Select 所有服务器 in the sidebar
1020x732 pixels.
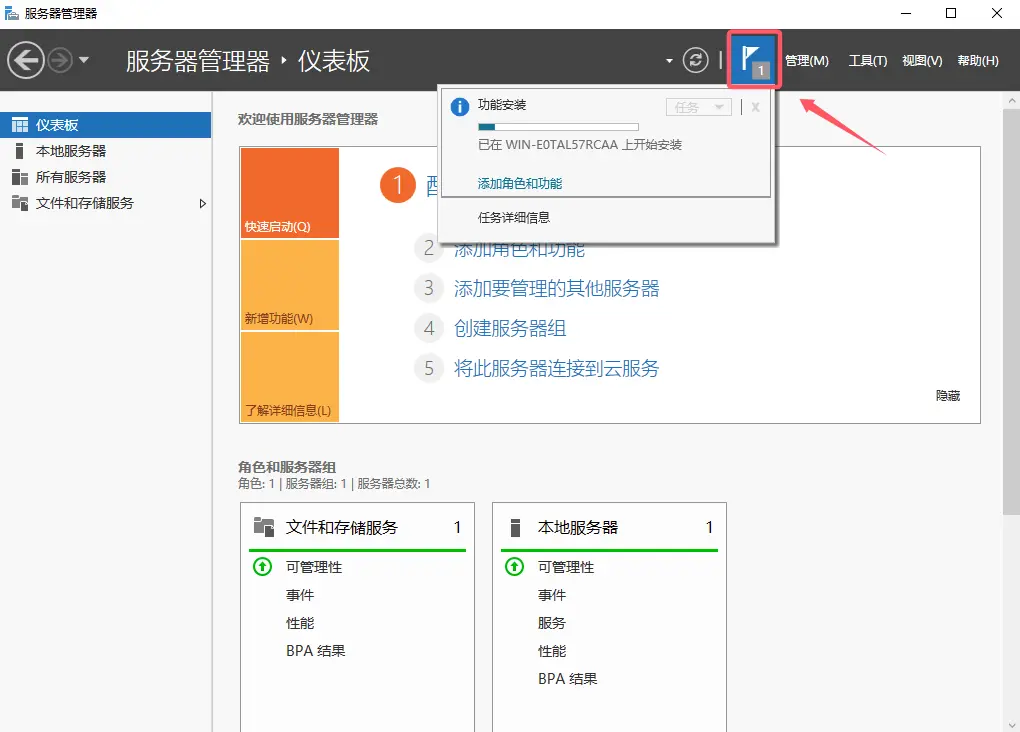pyautogui.click(x=105, y=177)
